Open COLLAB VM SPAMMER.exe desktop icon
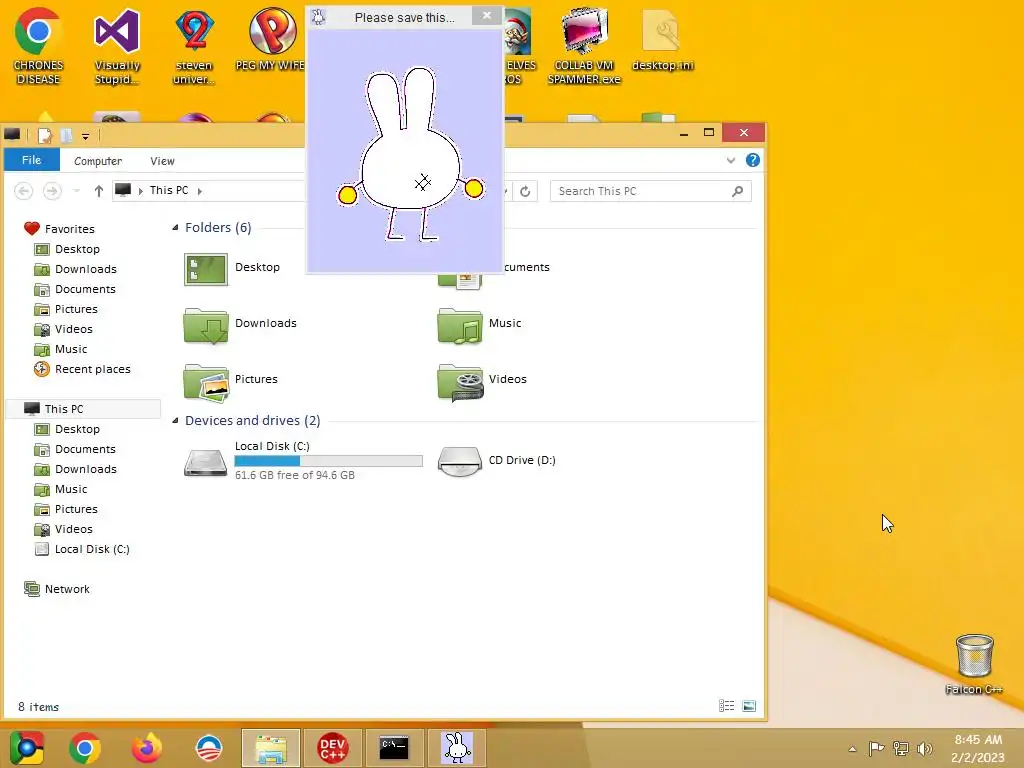The image size is (1024, 768). point(584,46)
